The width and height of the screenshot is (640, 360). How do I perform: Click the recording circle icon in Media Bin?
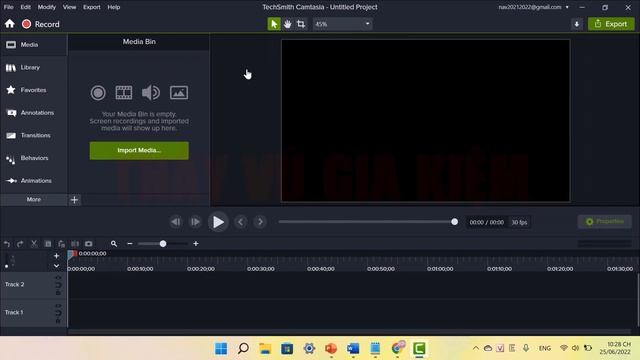click(x=98, y=93)
